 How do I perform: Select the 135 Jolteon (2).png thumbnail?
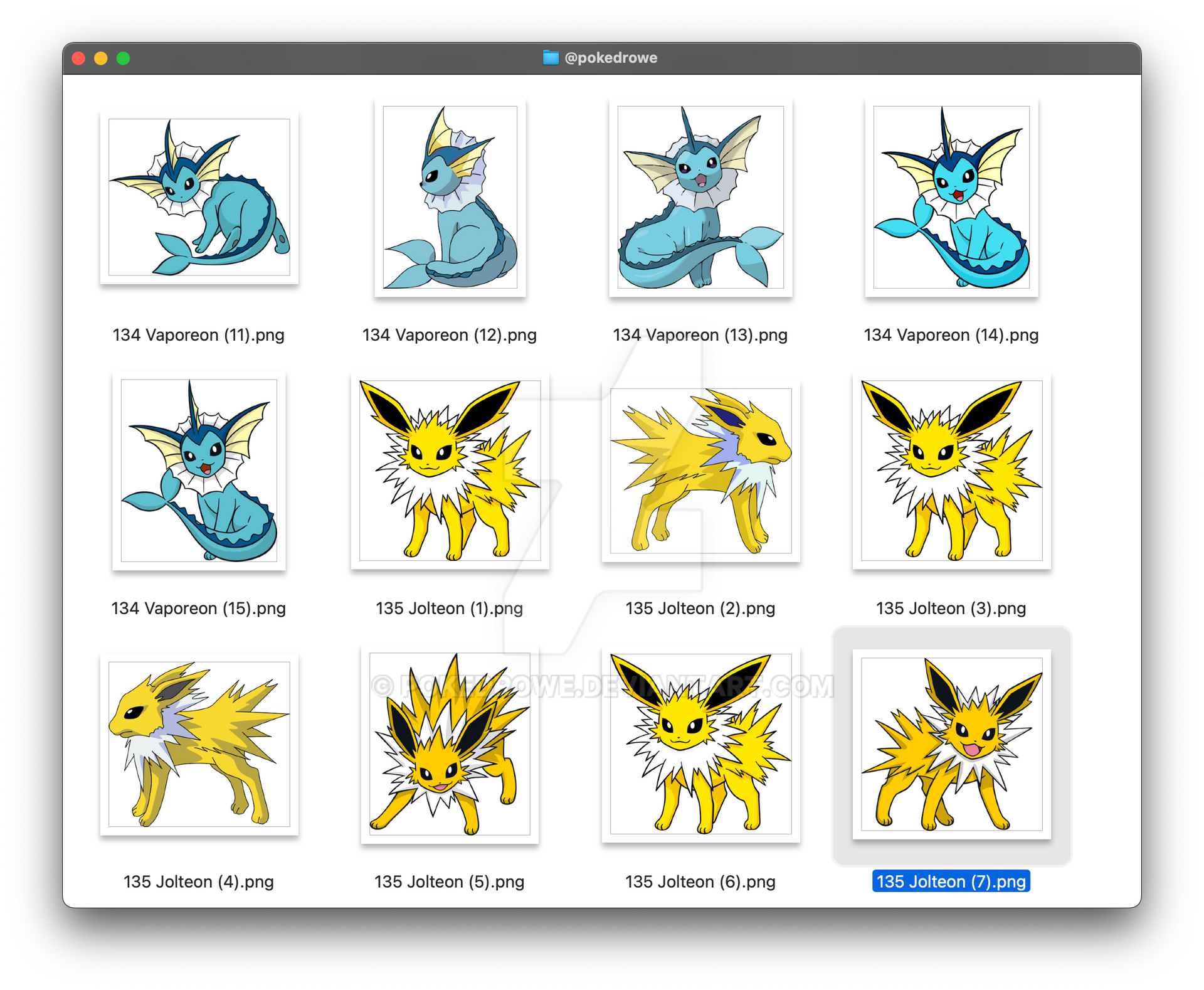[x=700, y=471]
